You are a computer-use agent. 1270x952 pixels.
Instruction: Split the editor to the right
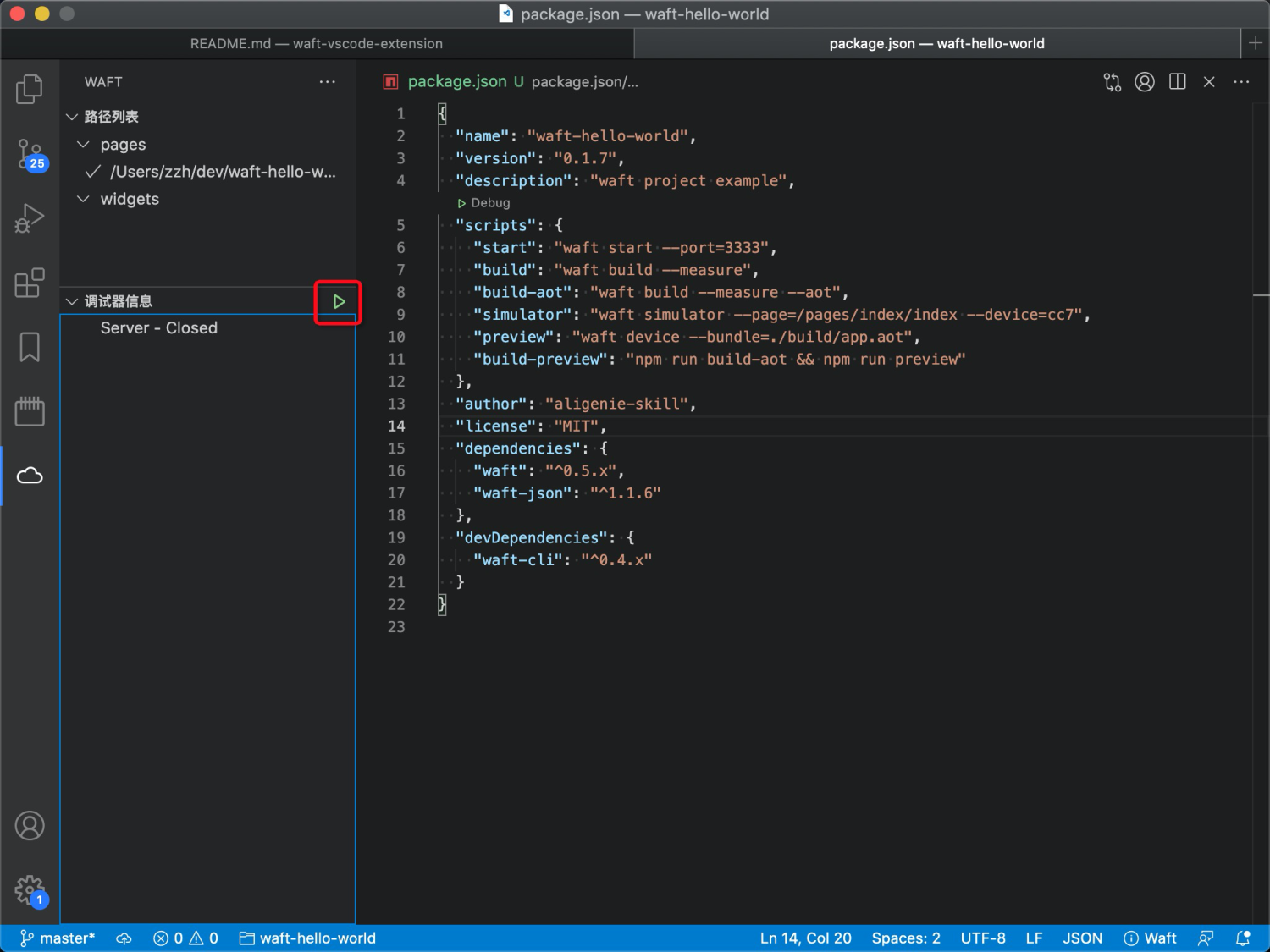[1177, 82]
